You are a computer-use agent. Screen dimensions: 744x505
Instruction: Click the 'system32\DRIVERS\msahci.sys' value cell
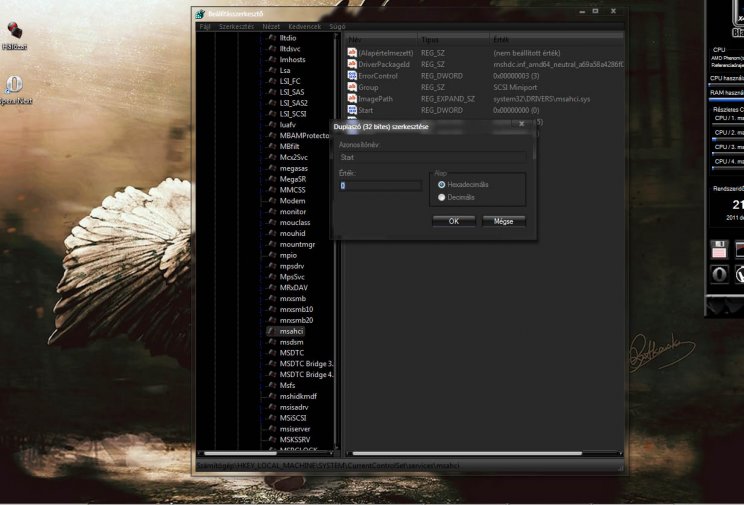pyautogui.click(x=541, y=99)
